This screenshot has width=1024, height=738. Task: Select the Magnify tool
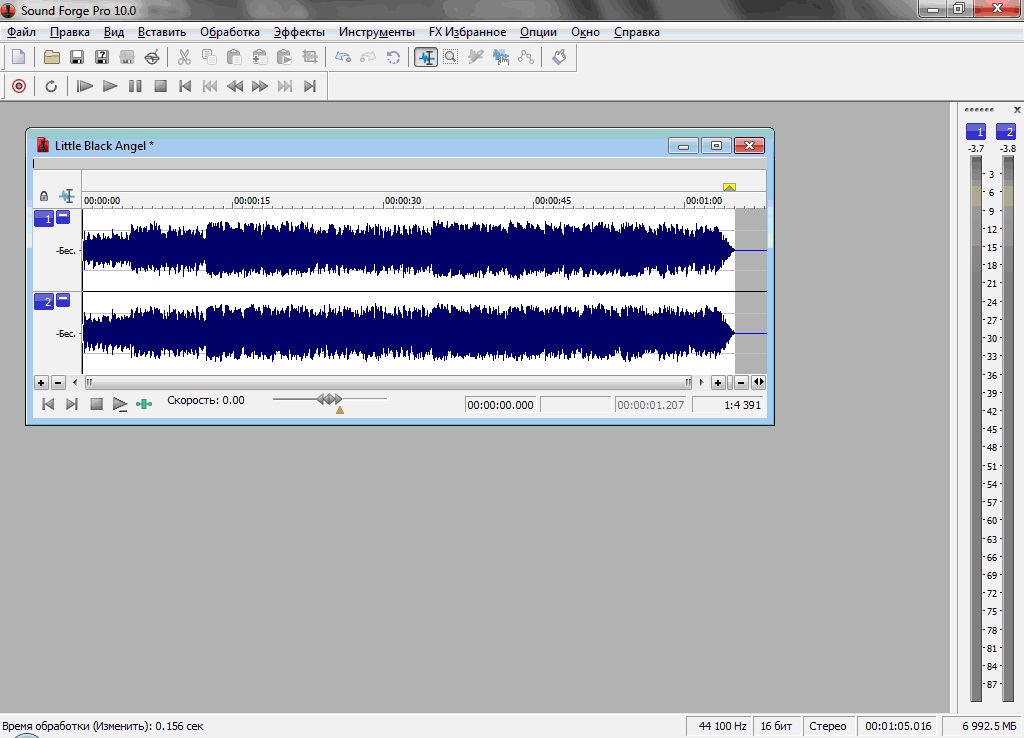[x=451, y=57]
